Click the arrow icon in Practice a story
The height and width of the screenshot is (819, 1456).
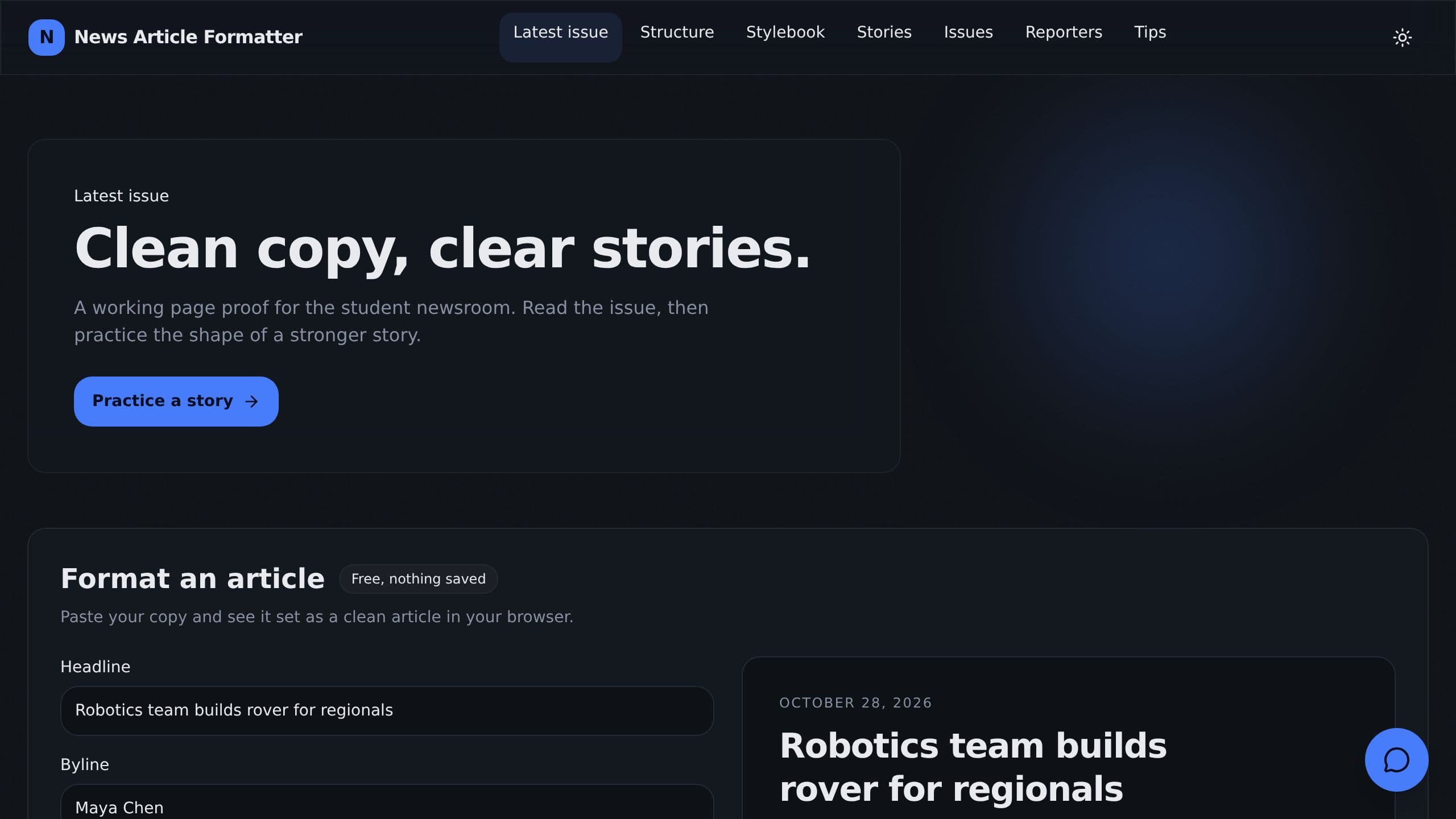tap(251, 402)
